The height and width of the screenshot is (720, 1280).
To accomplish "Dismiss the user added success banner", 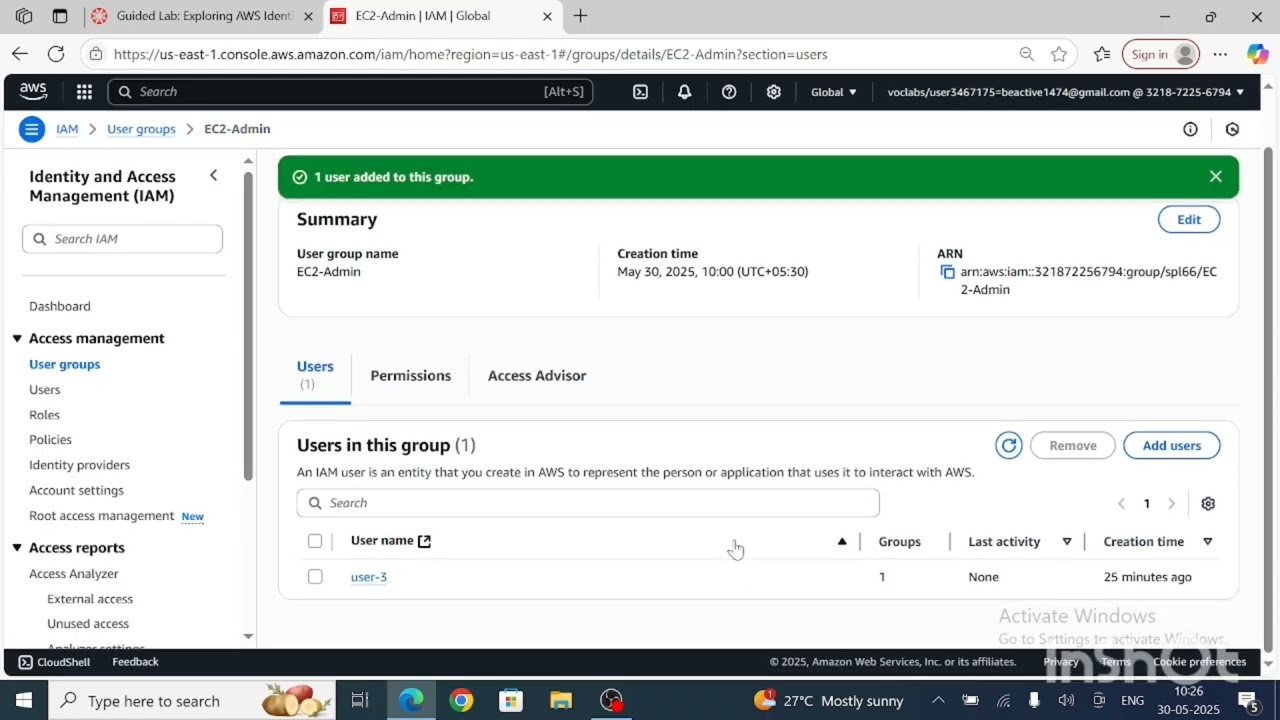I will pyautogui.click(x=1215, y=176).
